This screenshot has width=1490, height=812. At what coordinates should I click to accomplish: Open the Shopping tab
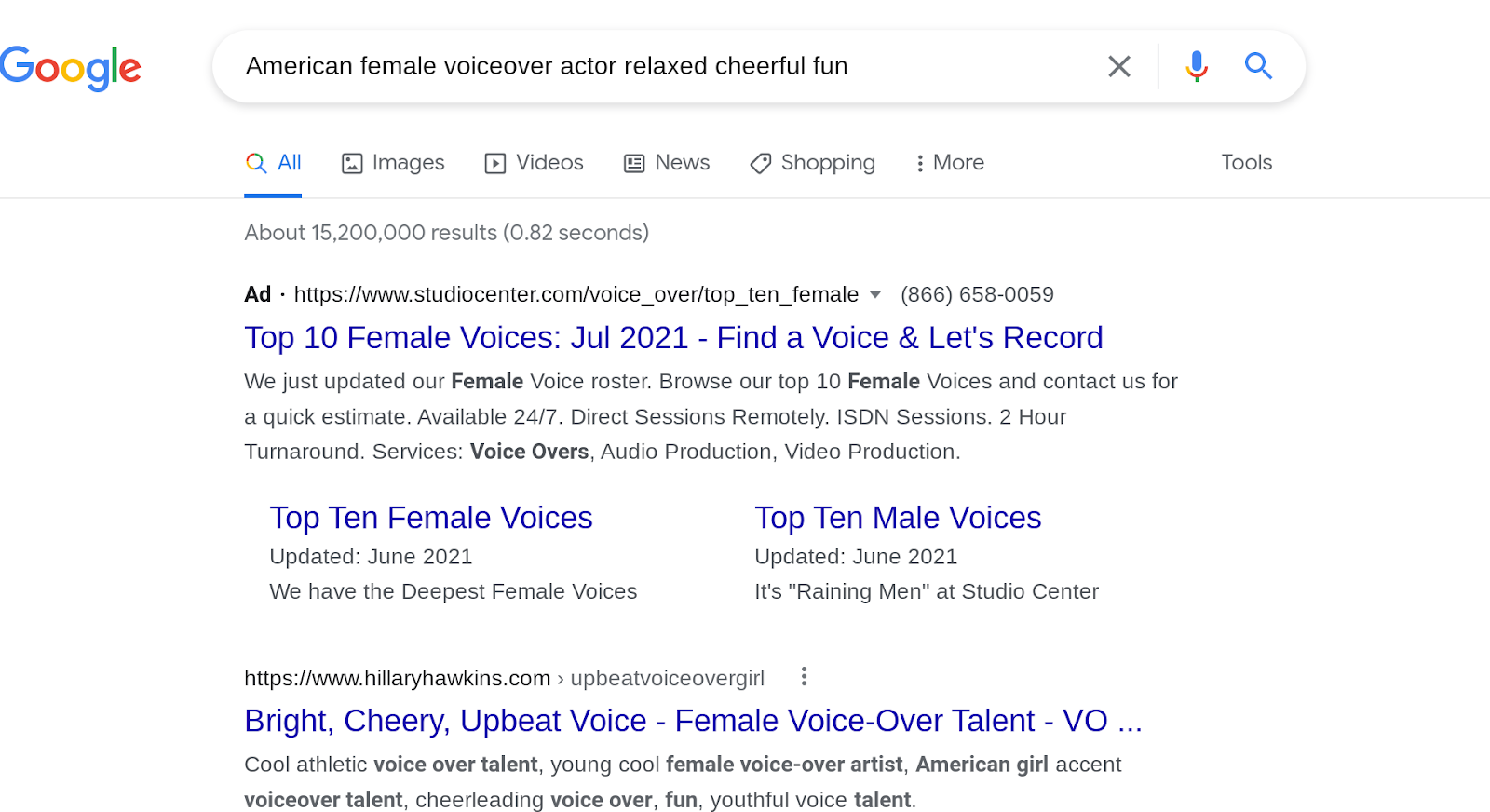tap(812, 163)
